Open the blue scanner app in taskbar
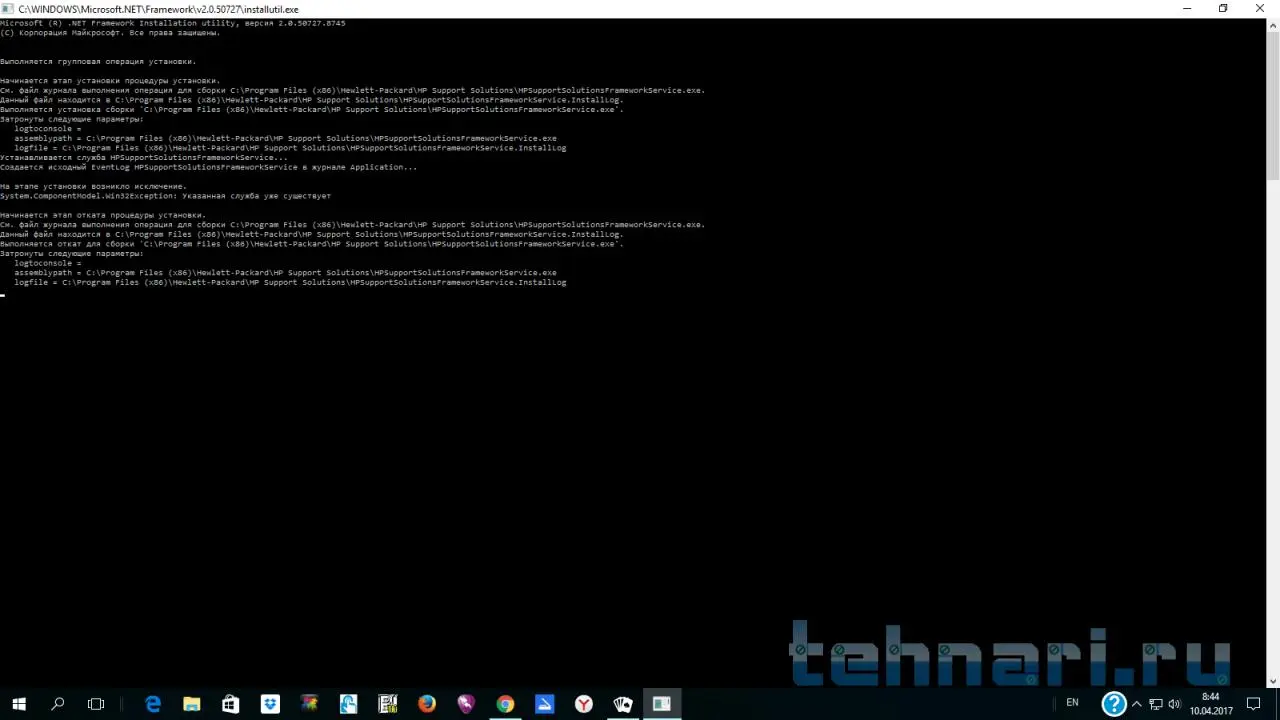This screenshot has height=720, width=1280. click(544, 704)
